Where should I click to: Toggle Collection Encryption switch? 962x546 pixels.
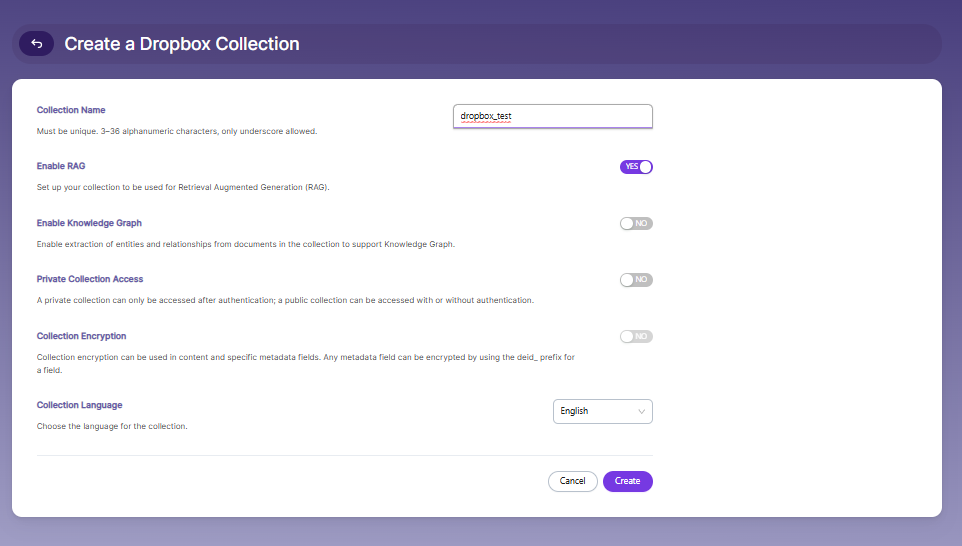[636, 336]
